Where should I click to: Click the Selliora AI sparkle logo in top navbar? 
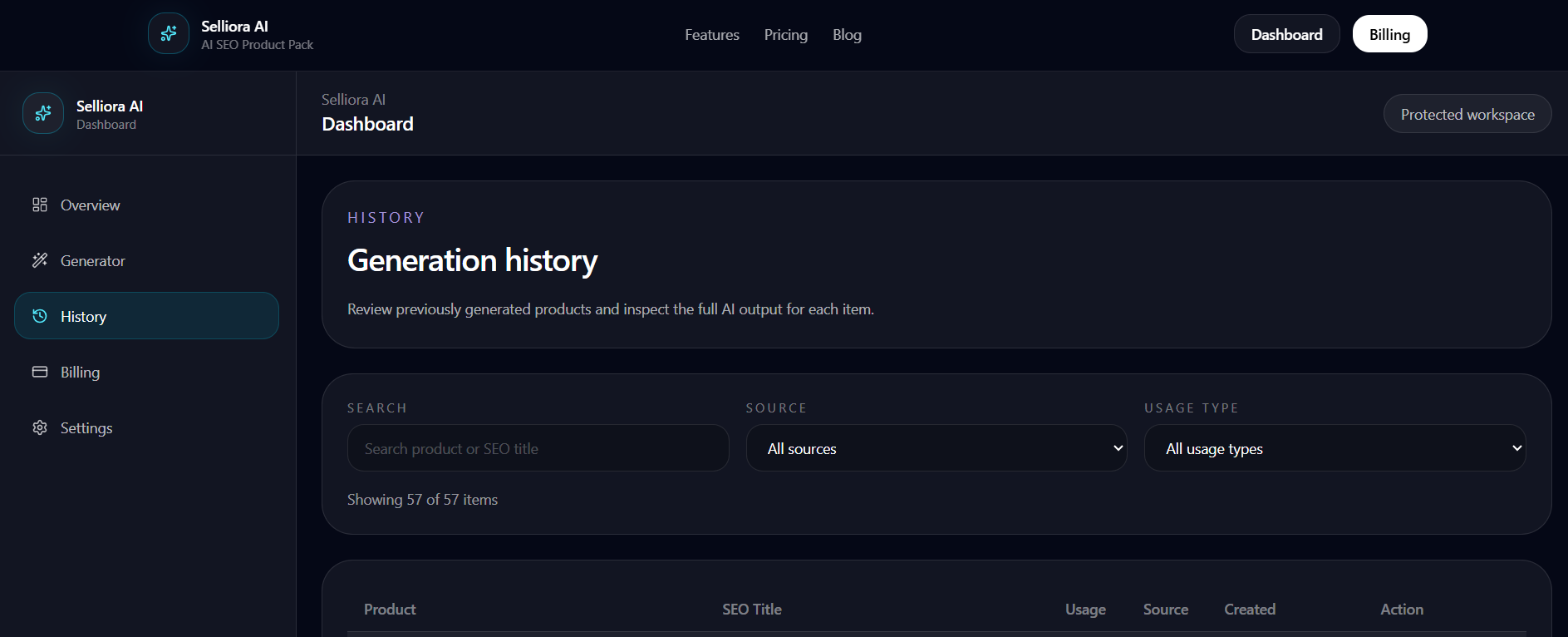(x=169, y=34)
